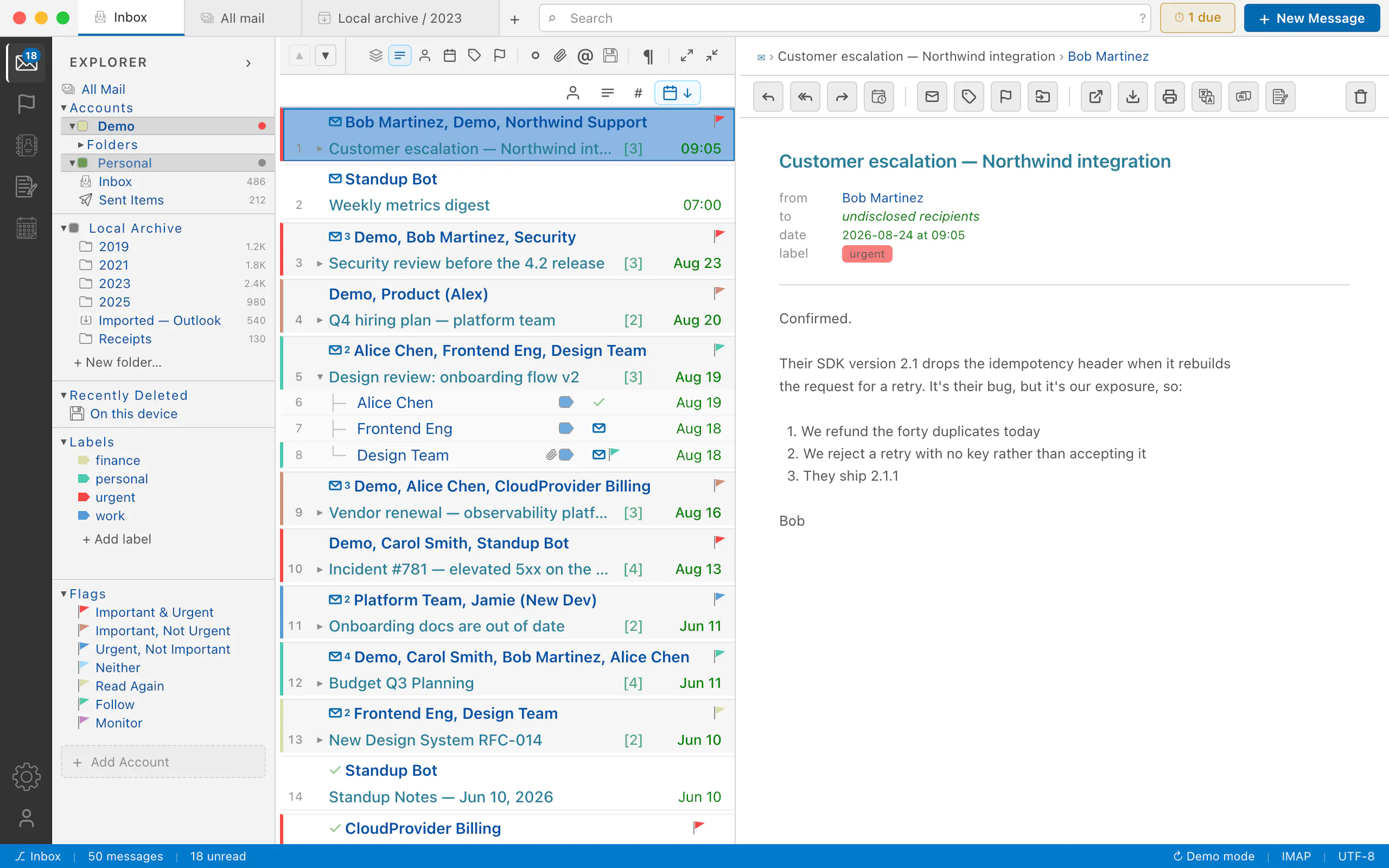Toggle sender display person icon in toolbar
This screenshot has width=1389, height=868.
pos(425,55)
